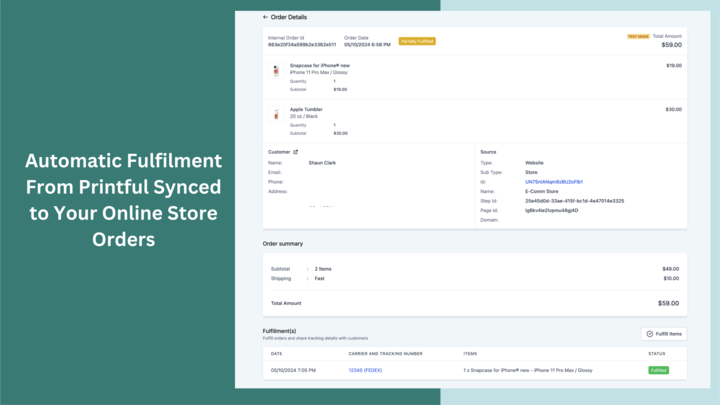This screenshot has height=405, width=720.
Task: Click the source name E-Comm Store
Action: 542,191
